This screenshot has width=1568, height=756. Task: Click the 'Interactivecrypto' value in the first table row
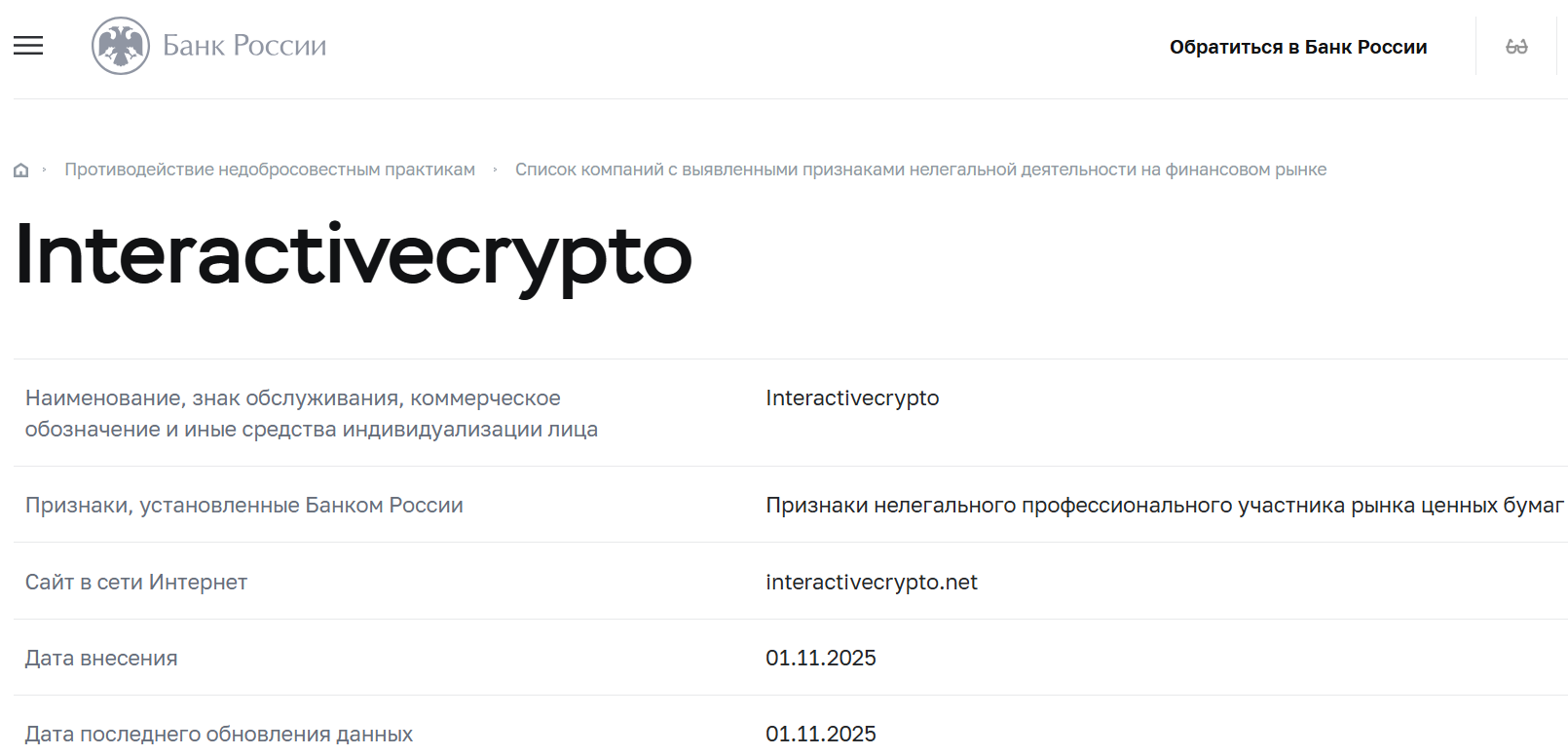(x=852, y=397)
